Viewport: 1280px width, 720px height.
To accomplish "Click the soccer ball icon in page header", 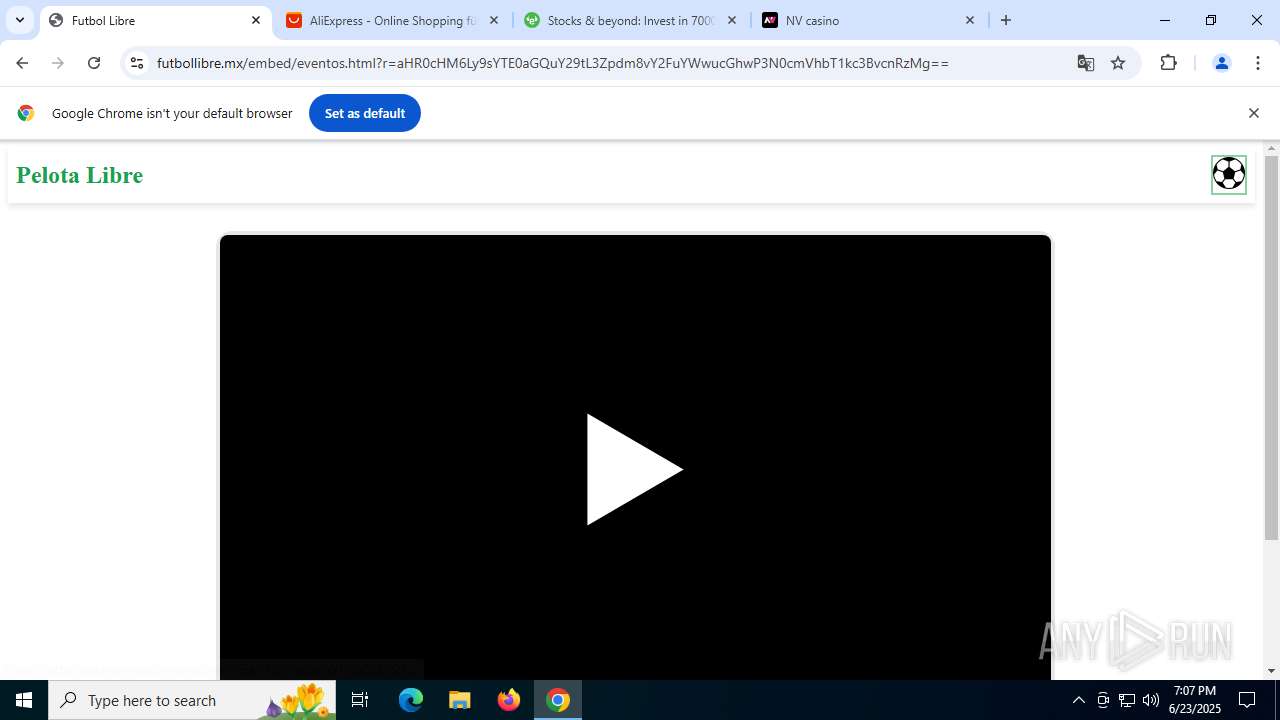I will [x=1228, y=174].
